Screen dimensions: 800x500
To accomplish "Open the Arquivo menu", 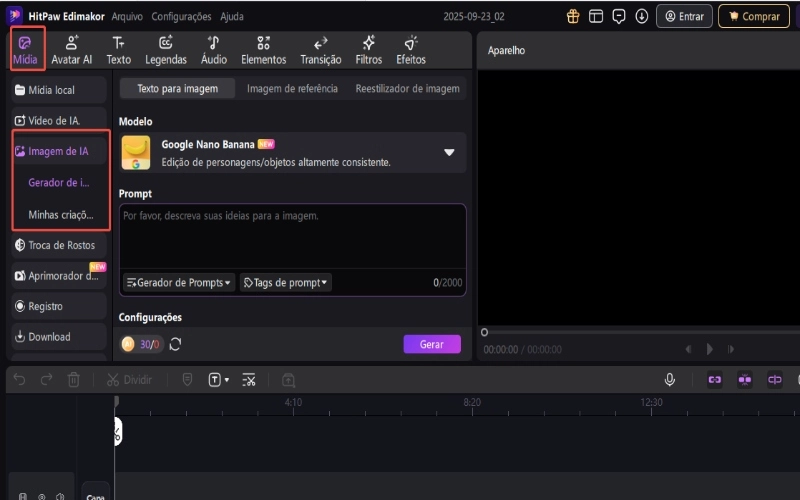I will pyautogui.click(x=127, y=16).
